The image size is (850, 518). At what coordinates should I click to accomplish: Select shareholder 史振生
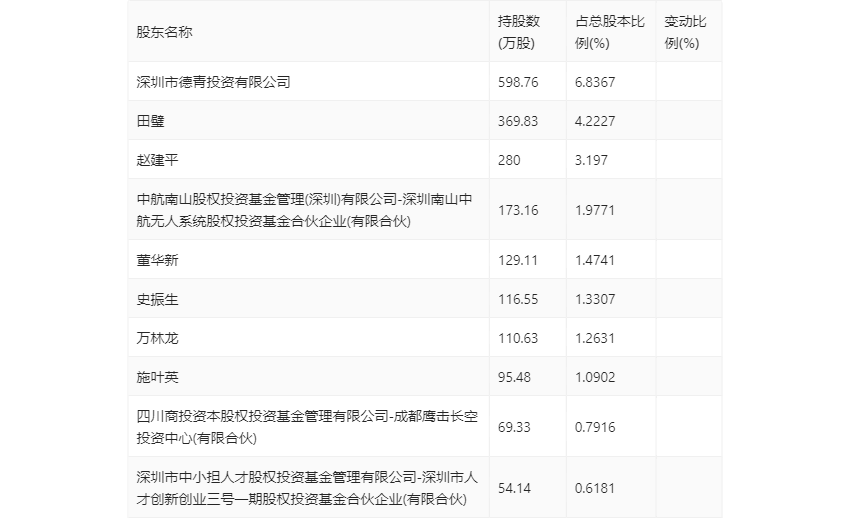pyautogui.click(x=157, y=299)
